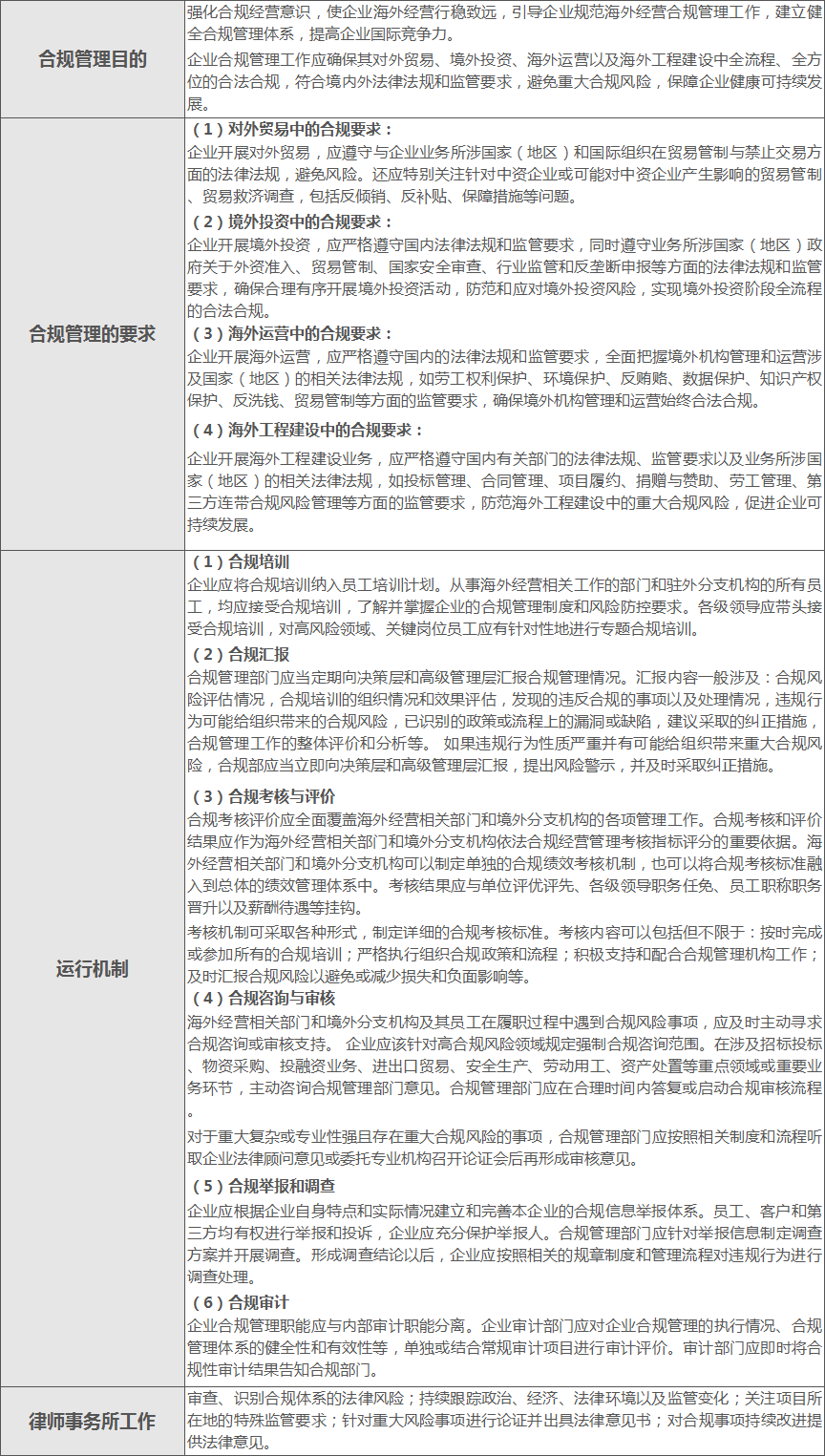Click paragraph beginning 企业合规管理职能应与内部审计
Image resolution: width=825 pixels, height=1456 pixels.
click(x=504, y=1348)
